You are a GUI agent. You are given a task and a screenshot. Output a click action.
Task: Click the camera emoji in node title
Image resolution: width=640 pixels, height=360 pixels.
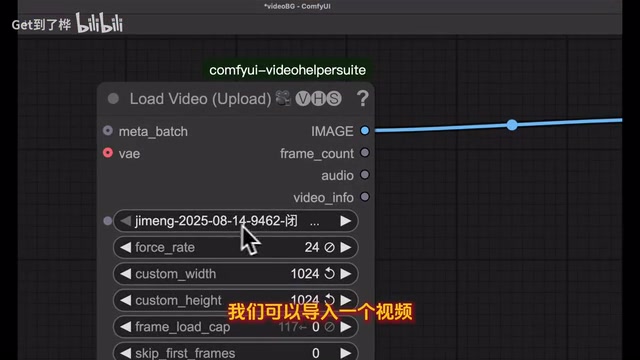click(283, 98)
